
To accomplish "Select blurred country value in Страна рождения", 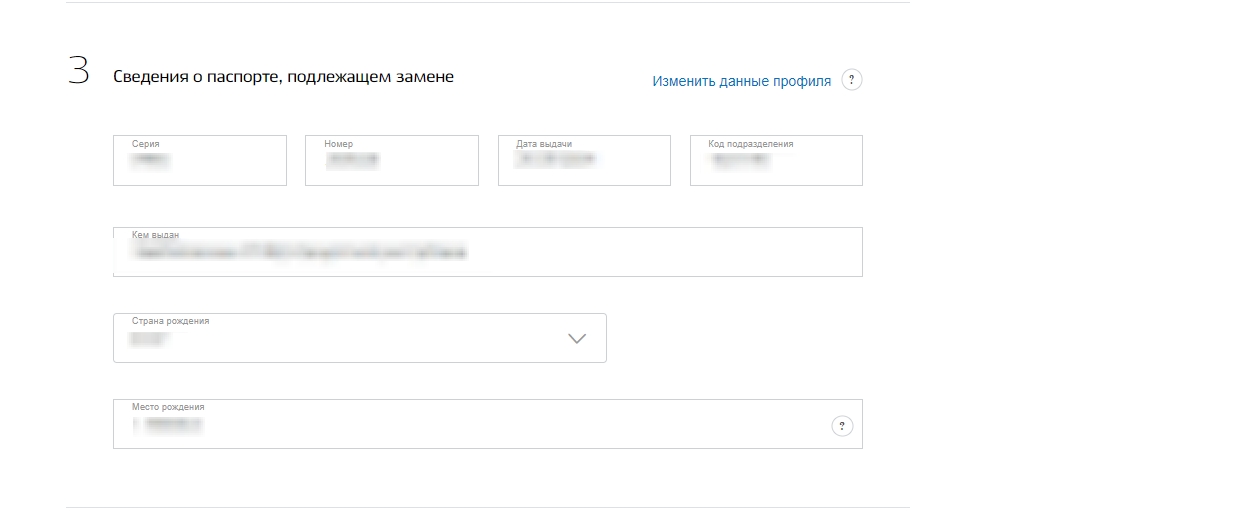I will 151,340.
